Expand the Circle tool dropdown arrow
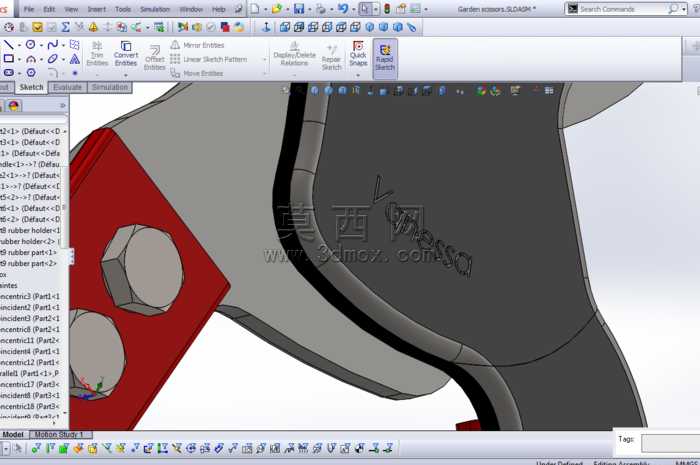The height and width of the screenshot is (465, 700). point(41,45)
